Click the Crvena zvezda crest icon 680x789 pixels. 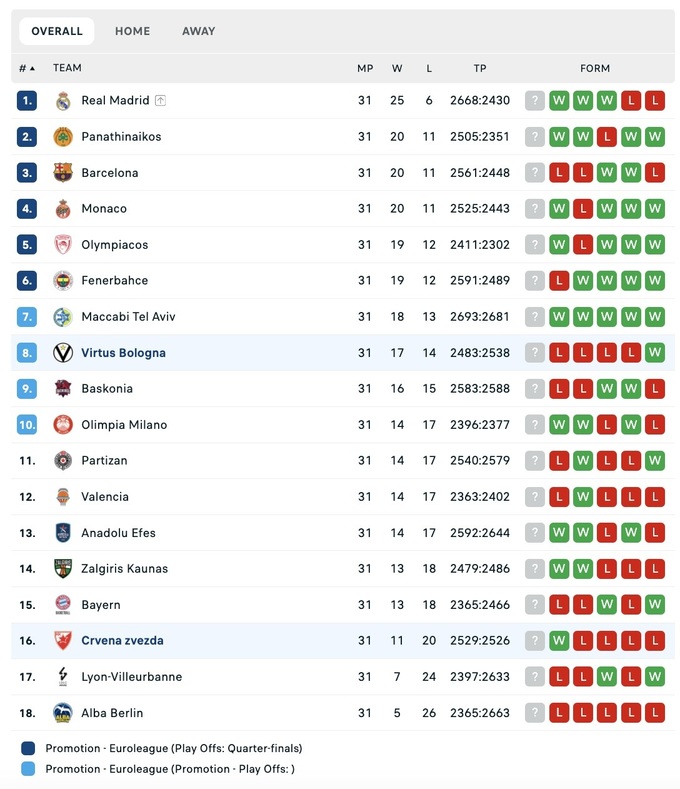click(63, 641)
